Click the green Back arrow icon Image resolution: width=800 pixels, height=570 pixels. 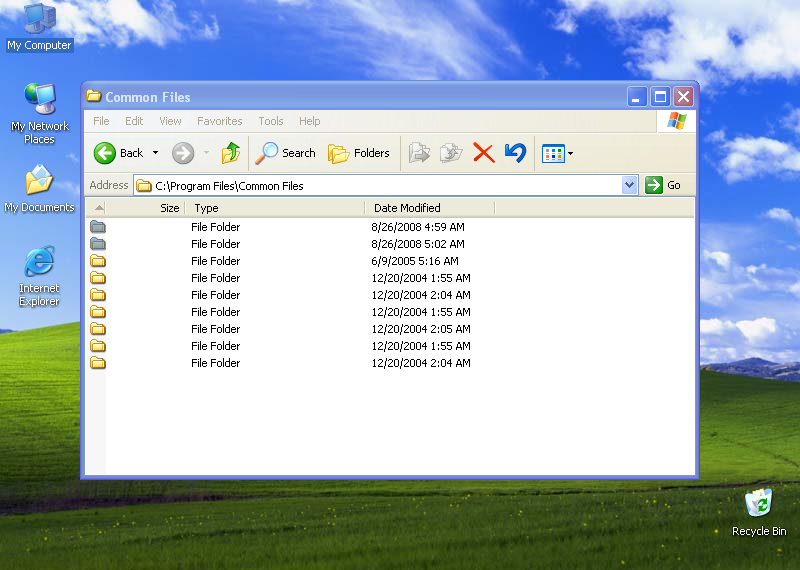point(105,153)
